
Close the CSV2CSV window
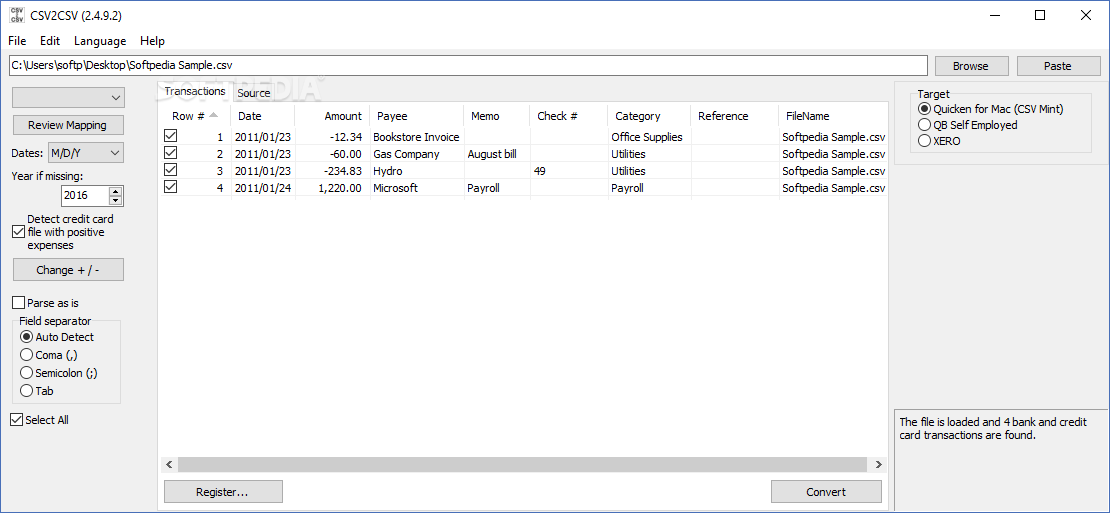pos(1085,16)
